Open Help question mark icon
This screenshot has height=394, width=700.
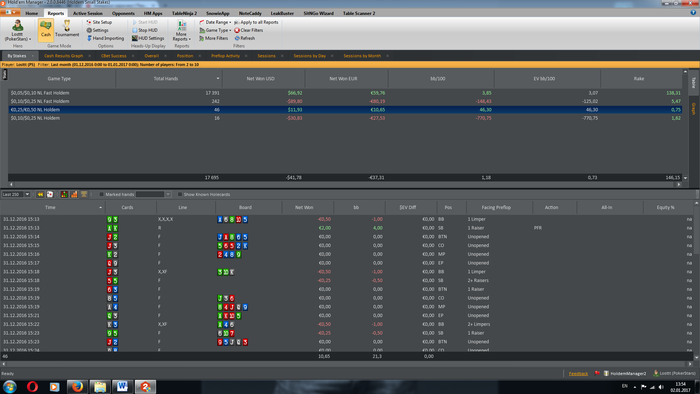(x=693, y=13)
